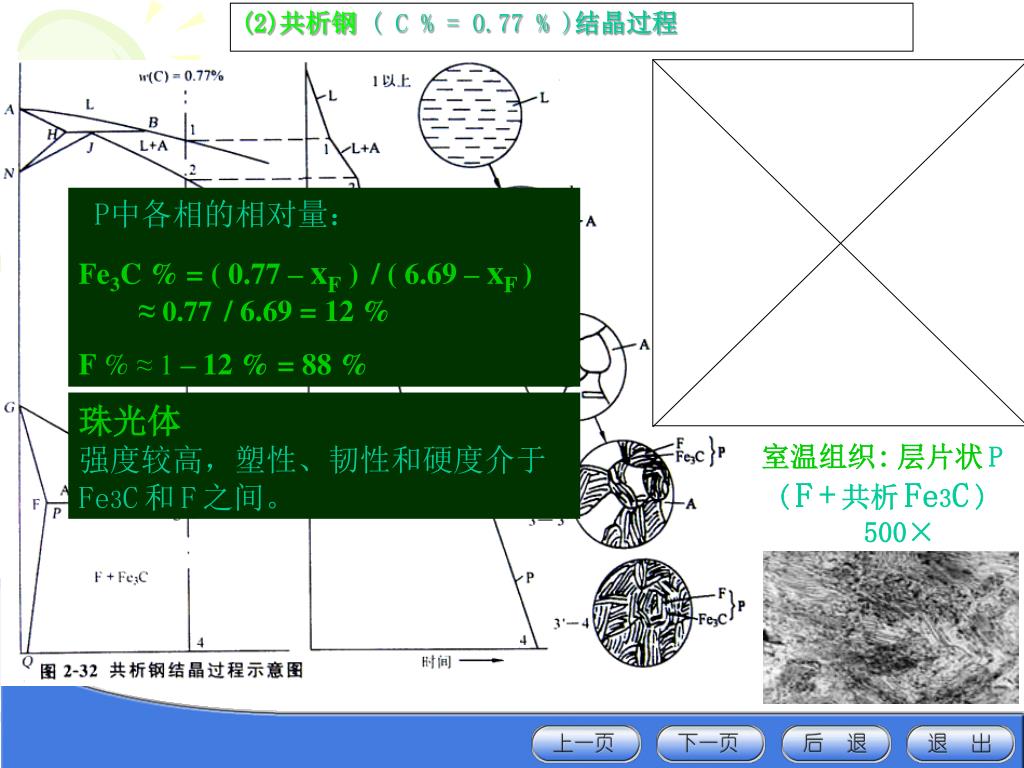Select the Fe3C % formula line
The width and height of the screenshot is (1024, 768).
coord(306,276)
